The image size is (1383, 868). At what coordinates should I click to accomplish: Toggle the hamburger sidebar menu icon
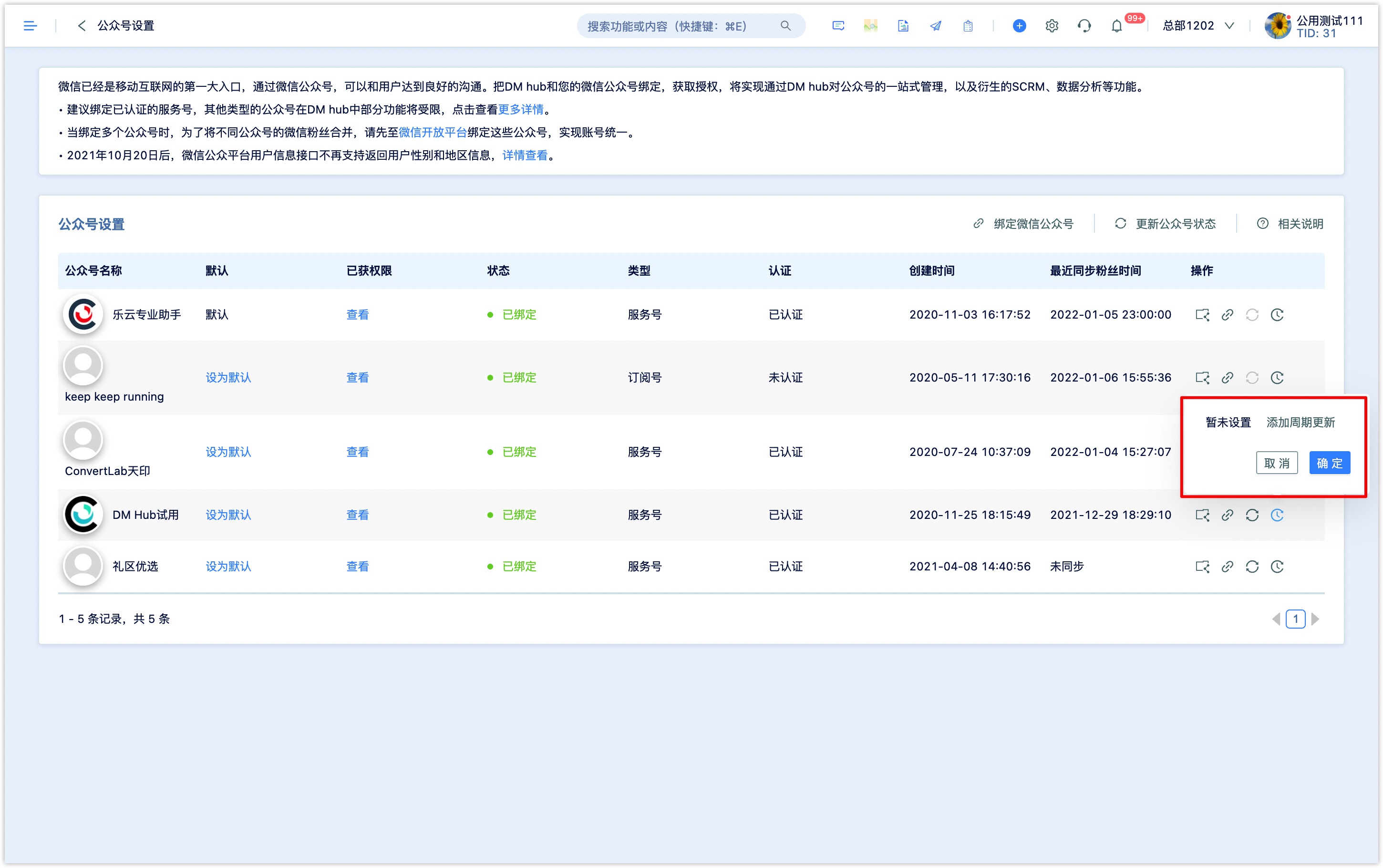(30, 26)
